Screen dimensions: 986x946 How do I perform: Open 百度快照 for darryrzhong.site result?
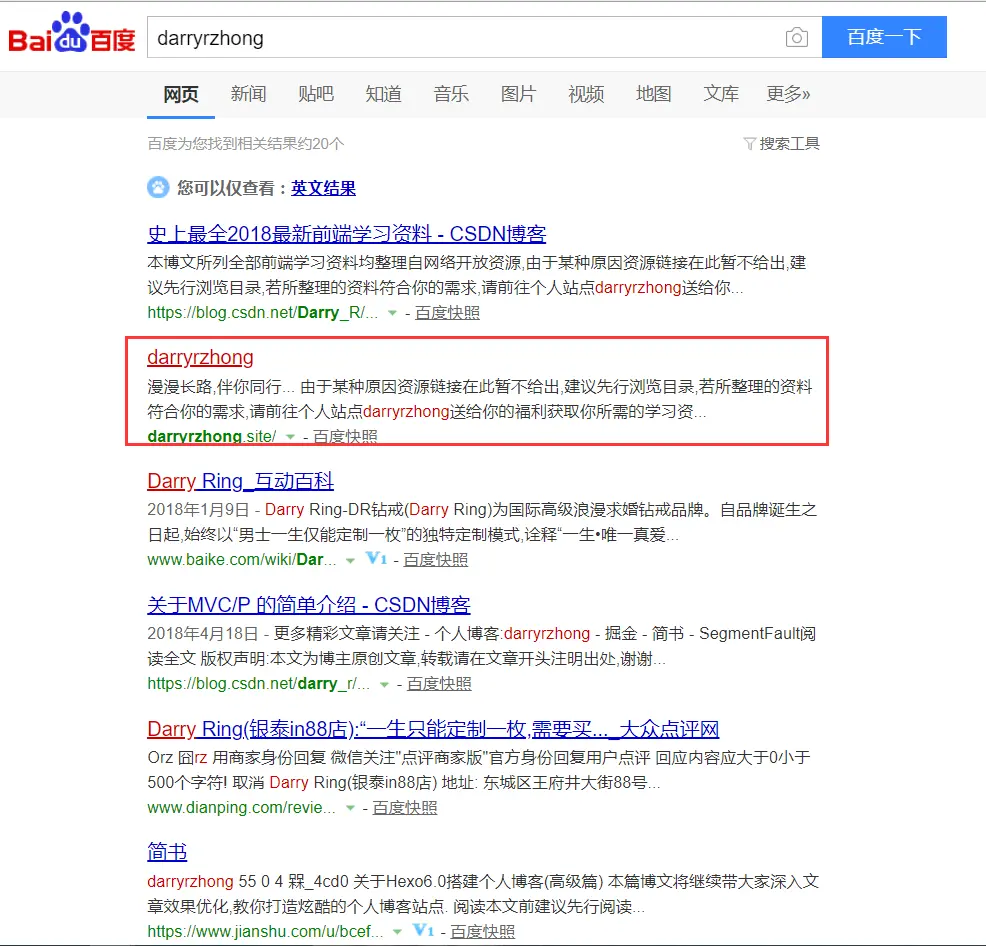point(345,436)
